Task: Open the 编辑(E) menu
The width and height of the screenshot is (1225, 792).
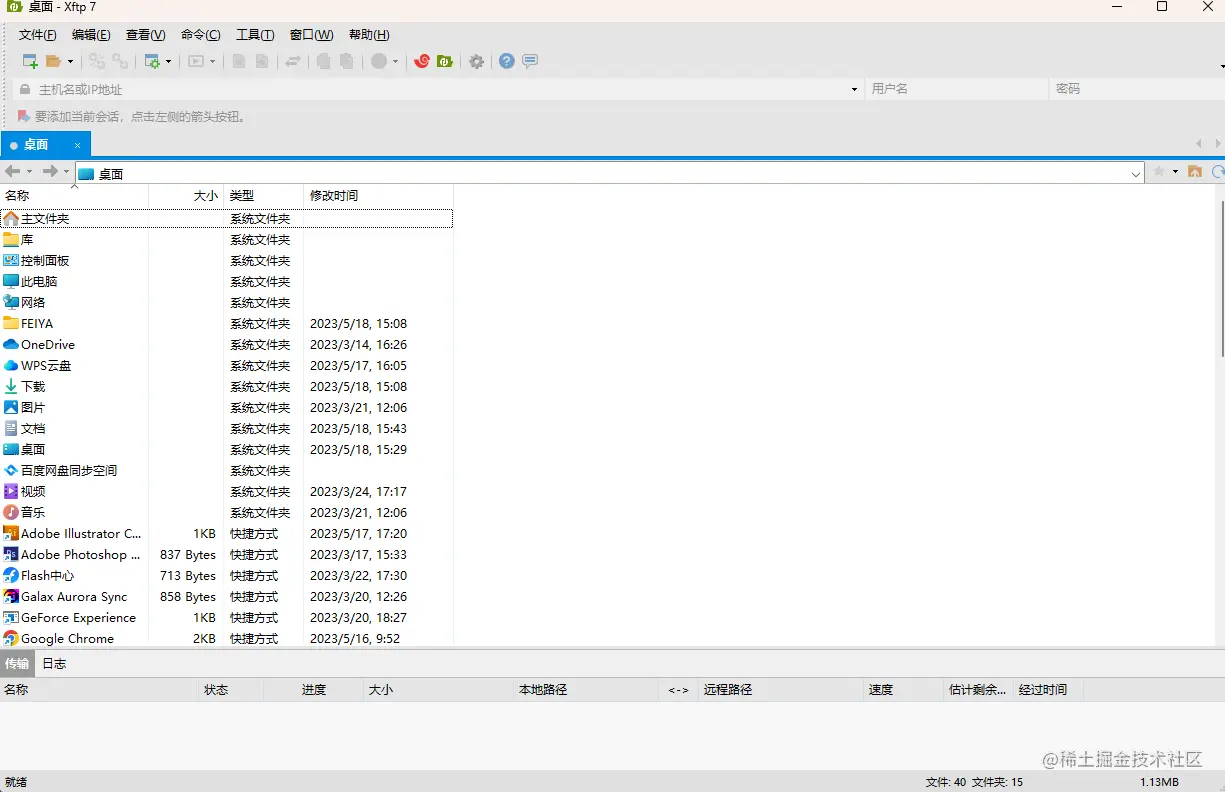Action: (91, 35)
